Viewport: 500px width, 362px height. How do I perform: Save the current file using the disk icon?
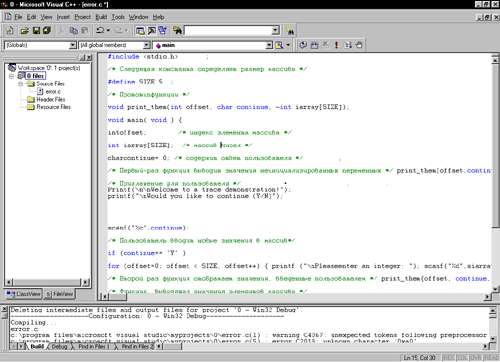point(36,31)
